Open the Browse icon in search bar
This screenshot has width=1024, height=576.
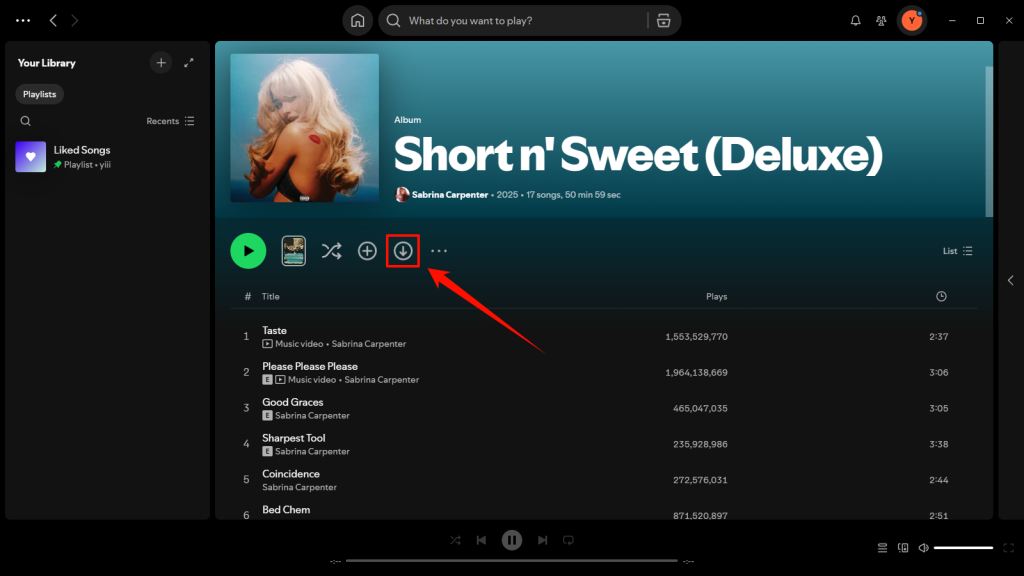664,21
